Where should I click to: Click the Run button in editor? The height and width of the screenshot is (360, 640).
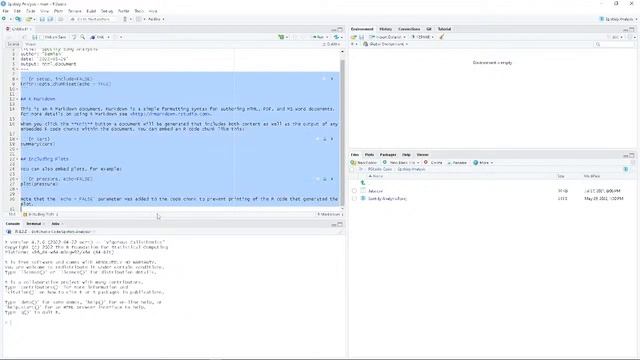coord(318,37)
